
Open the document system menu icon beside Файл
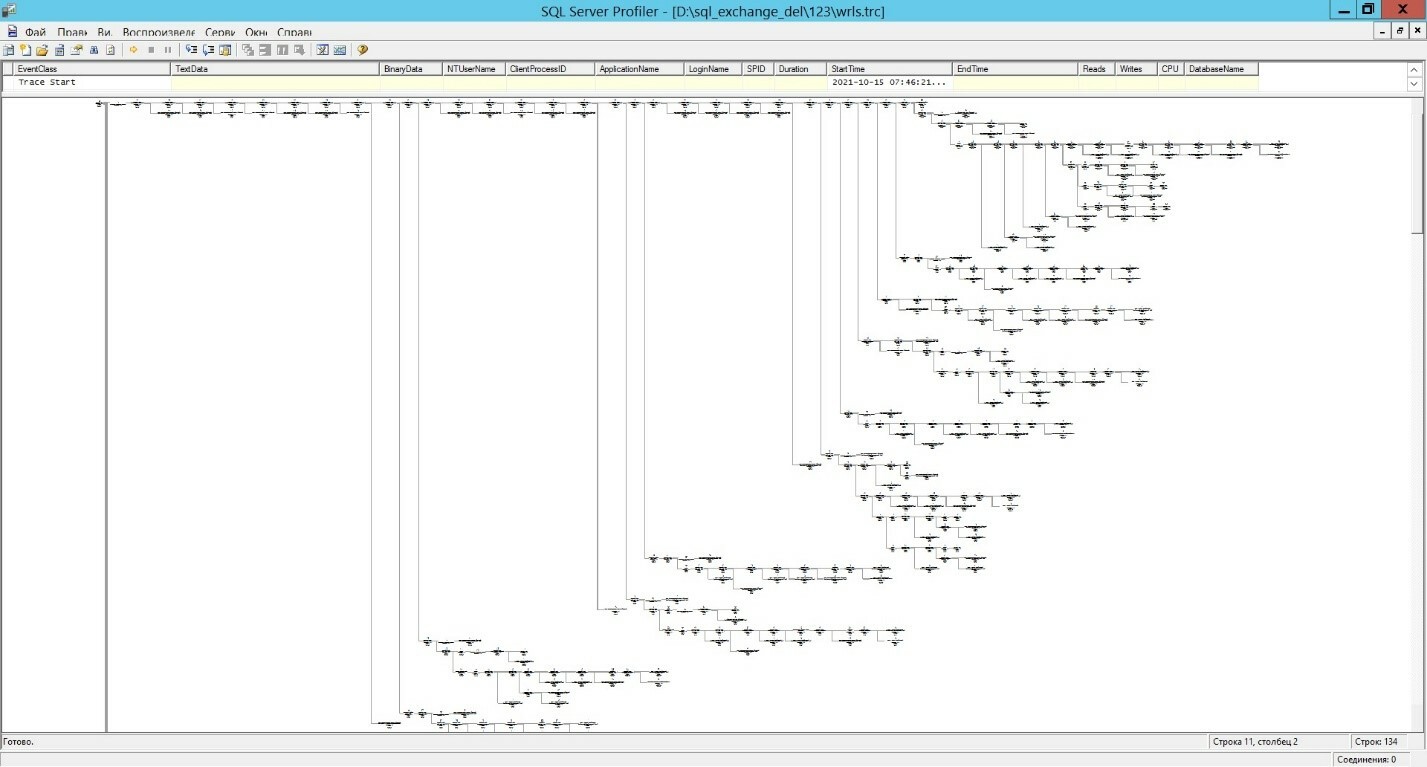11,32
